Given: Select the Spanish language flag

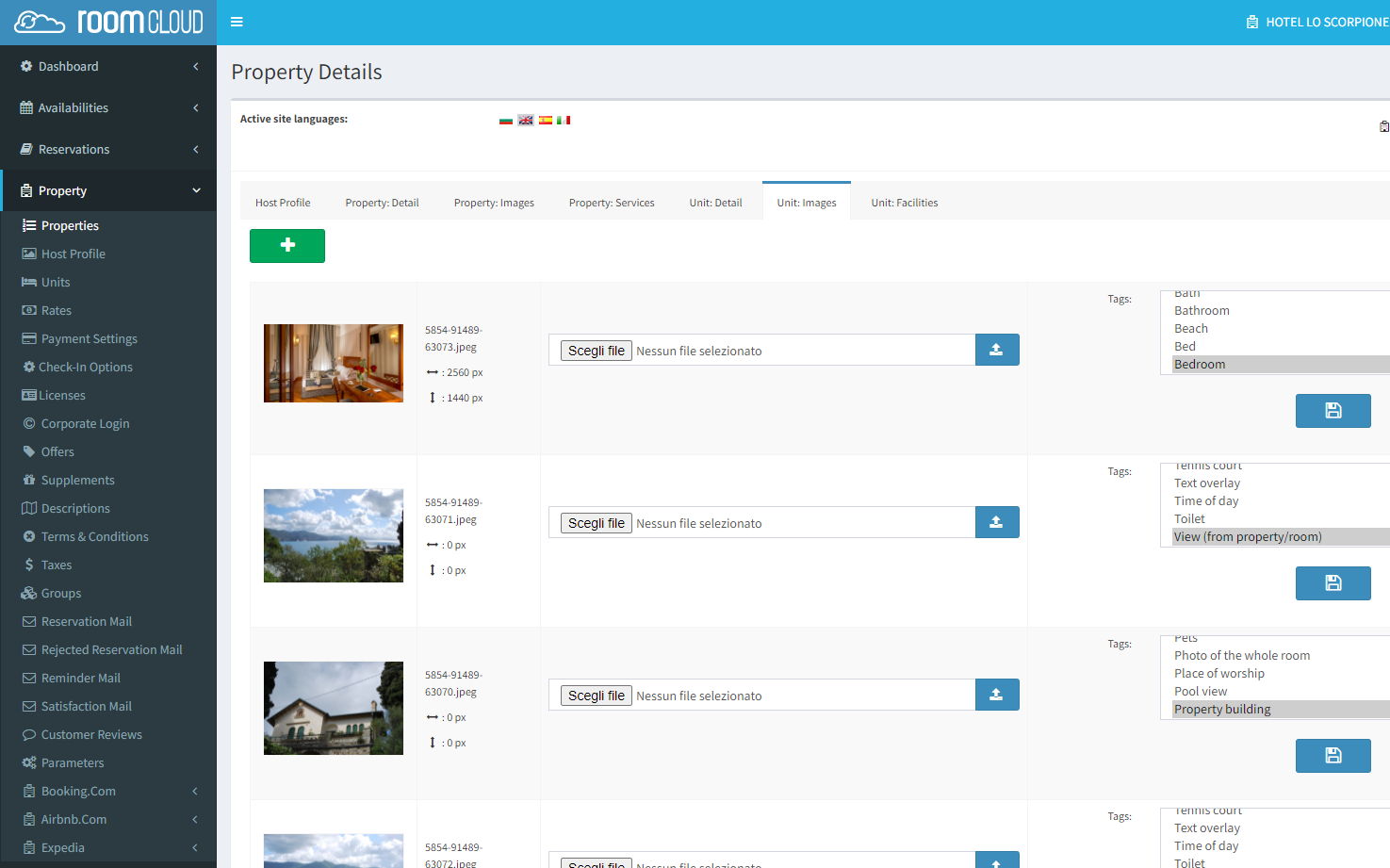Looking at the screenshot, I should (x=545, y=120).
